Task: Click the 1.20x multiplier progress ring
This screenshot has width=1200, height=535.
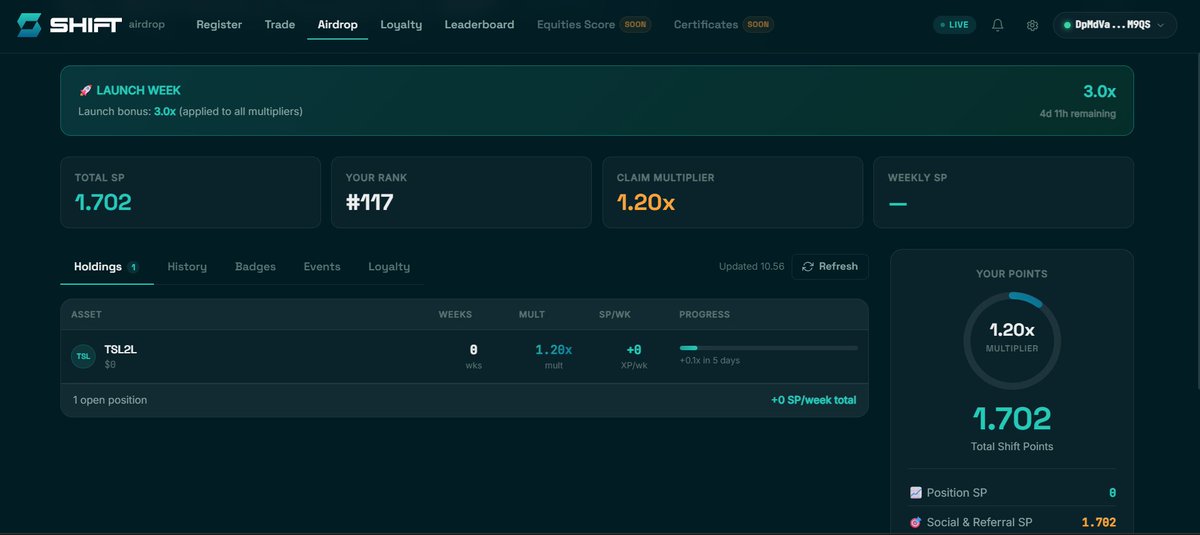Action: (x=1012, y=341)
